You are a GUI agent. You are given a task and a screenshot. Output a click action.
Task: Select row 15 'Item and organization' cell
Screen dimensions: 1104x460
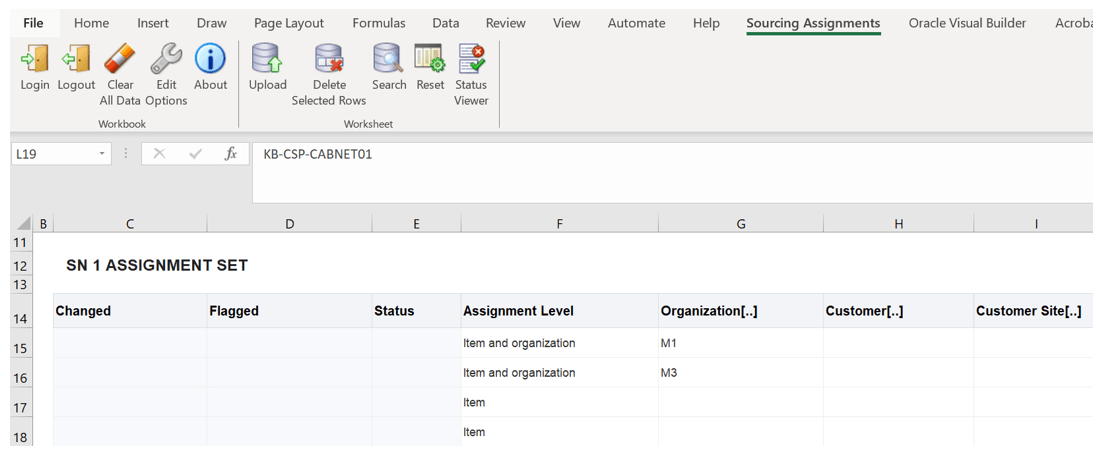560,343
